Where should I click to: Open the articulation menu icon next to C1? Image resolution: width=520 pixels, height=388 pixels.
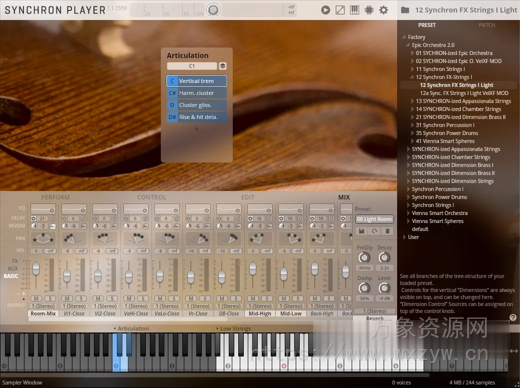tap(223, 66)
